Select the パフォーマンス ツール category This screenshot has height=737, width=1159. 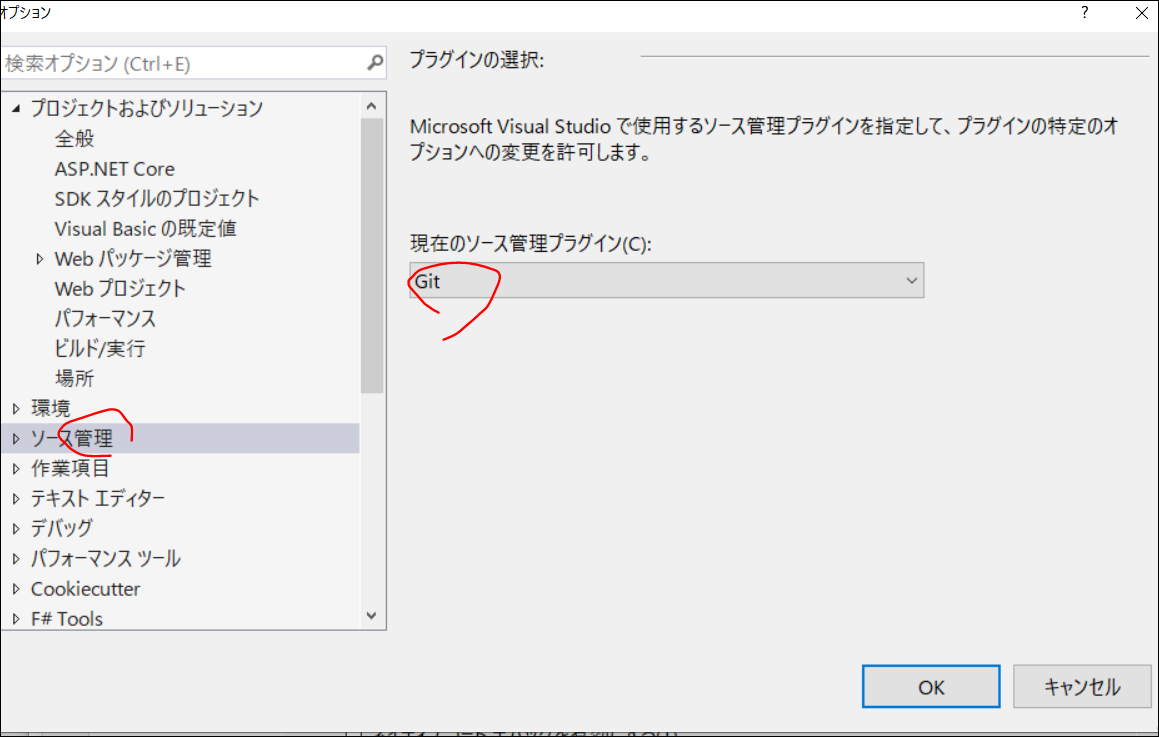coord(106,559)
